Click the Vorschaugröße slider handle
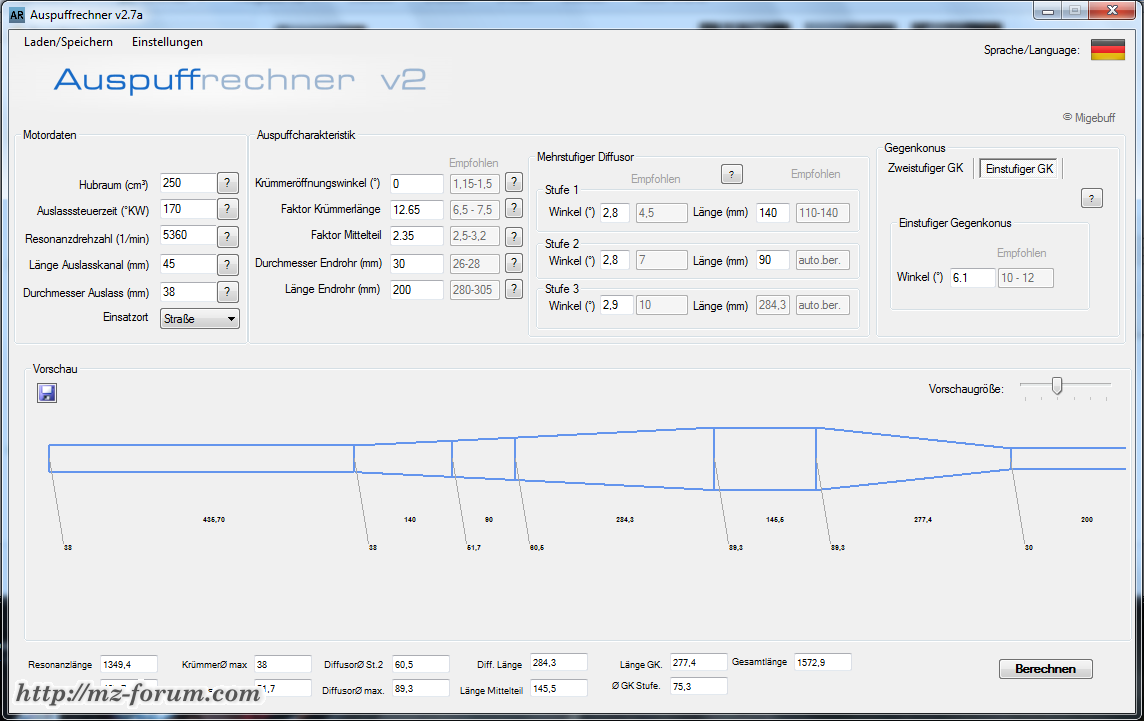Image resolution: width=1144 pixels, height=721 pixels. click(1057, 386)
